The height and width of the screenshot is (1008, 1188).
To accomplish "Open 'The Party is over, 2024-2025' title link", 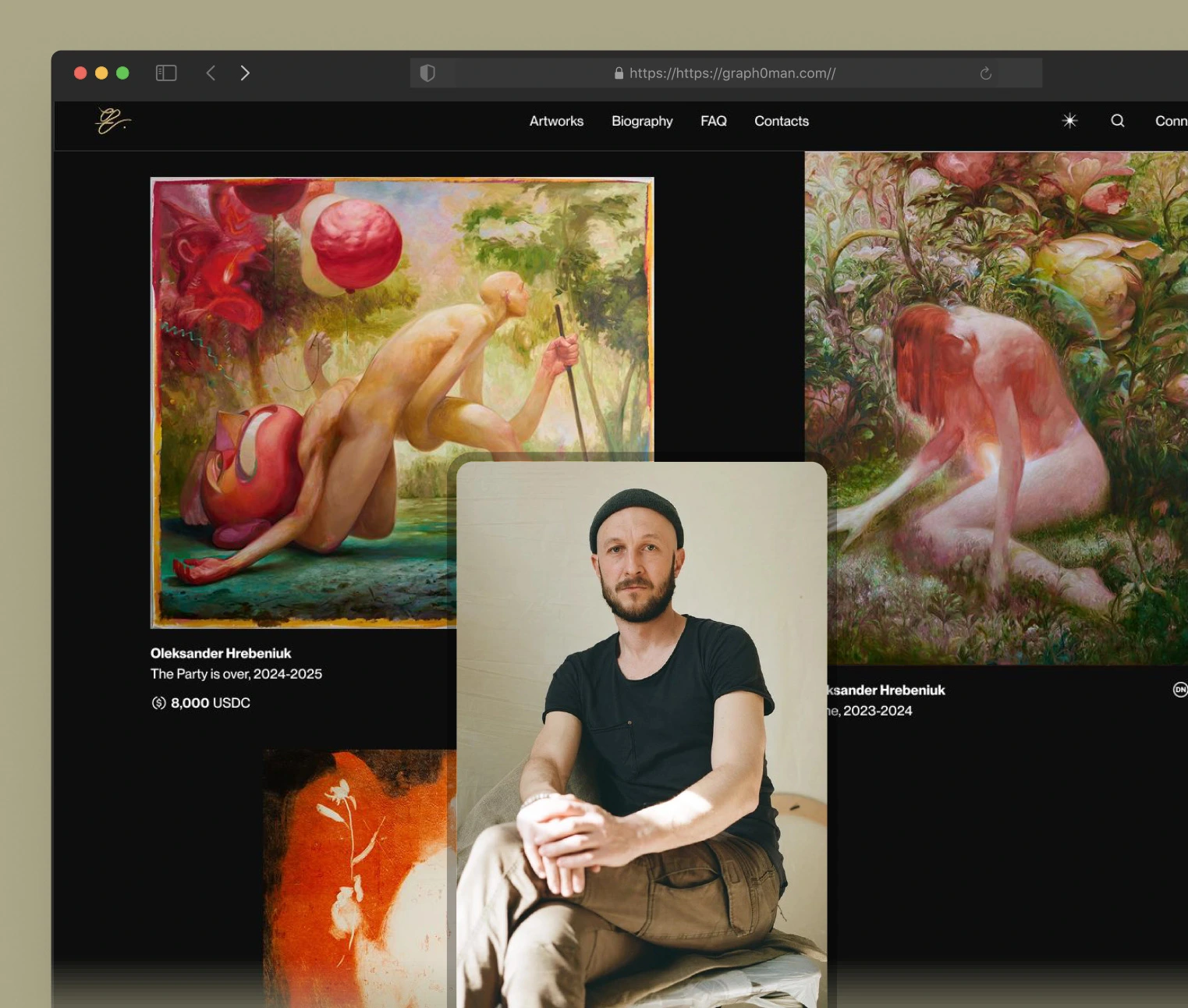I will [x=236, y=674].
